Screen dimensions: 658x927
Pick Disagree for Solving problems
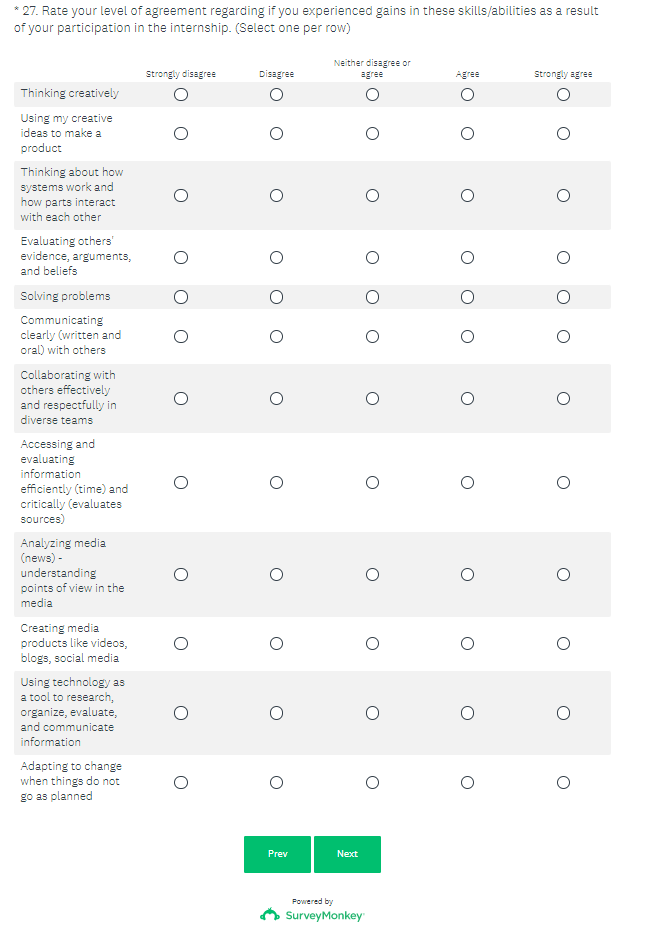click(x=276, y=297)
